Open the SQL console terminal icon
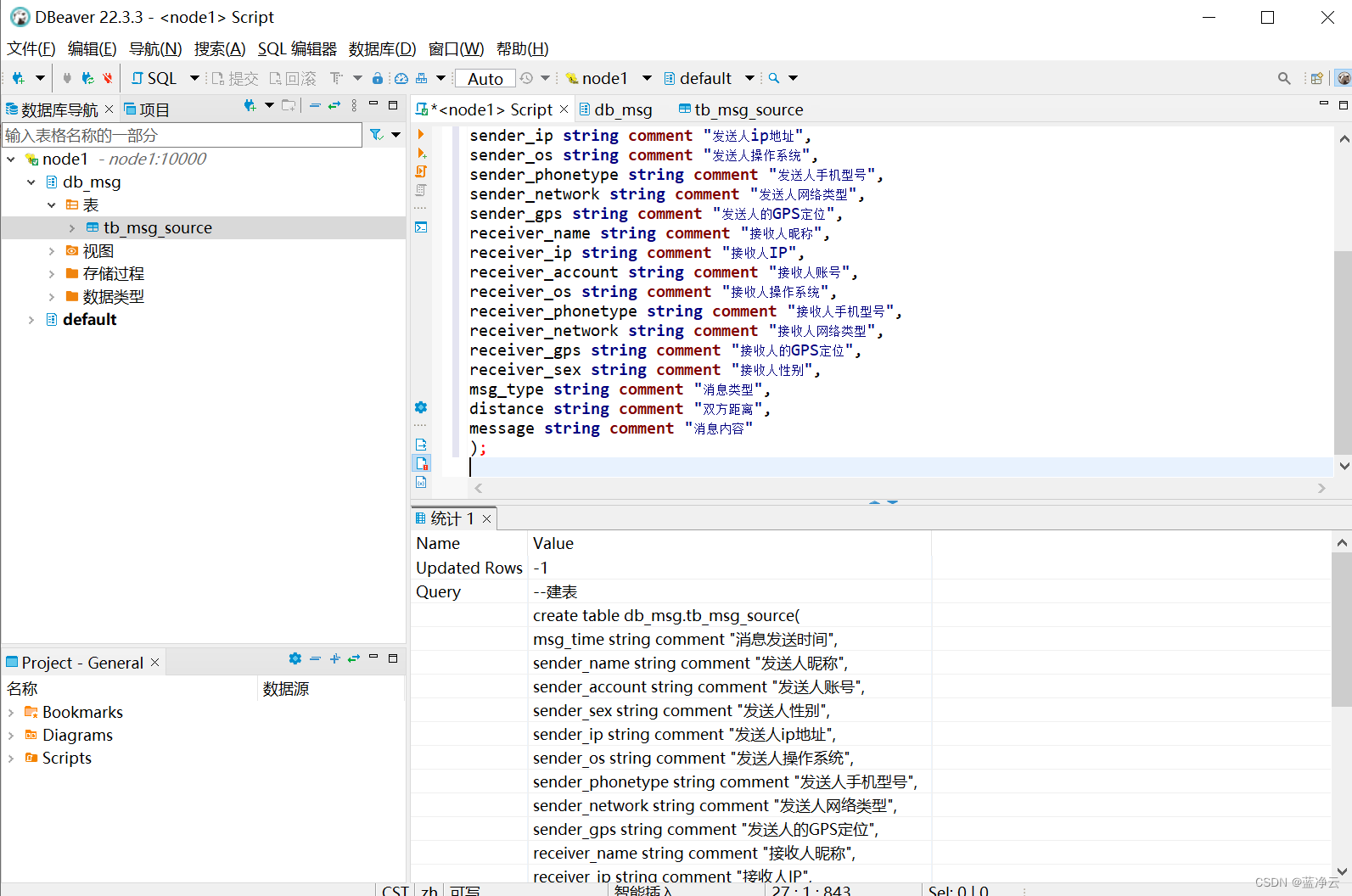Image resolution: width=1352 pixels, height=896 pixels. point(421,227)
